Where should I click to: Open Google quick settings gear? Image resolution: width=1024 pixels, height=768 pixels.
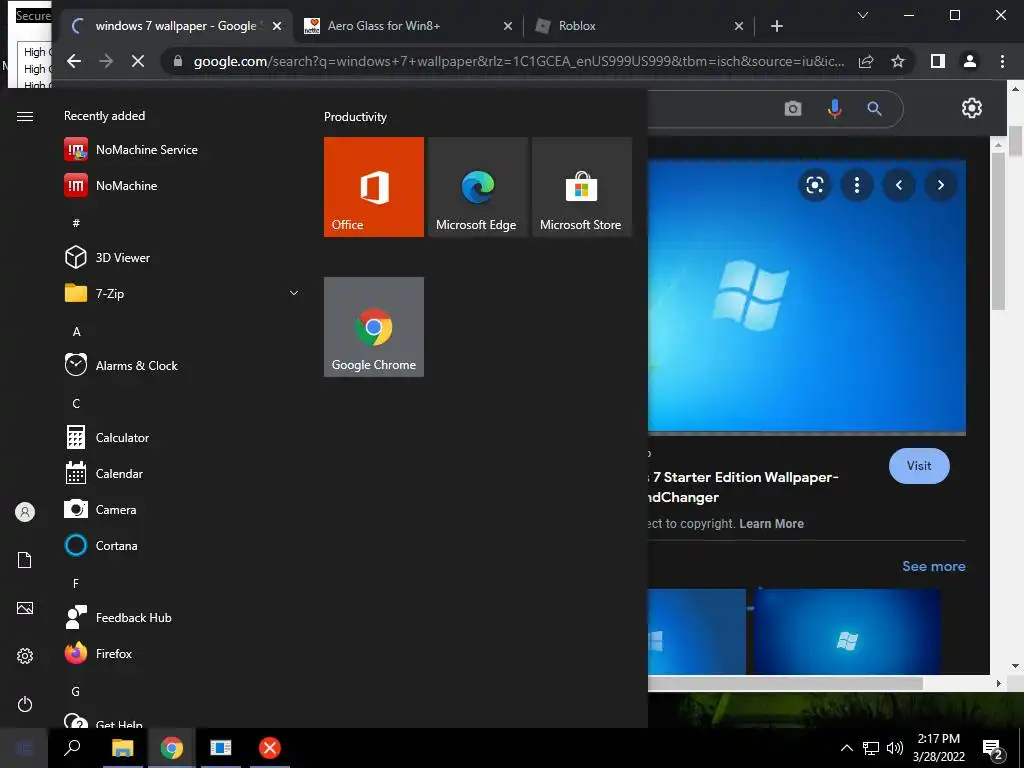point(972,108)
